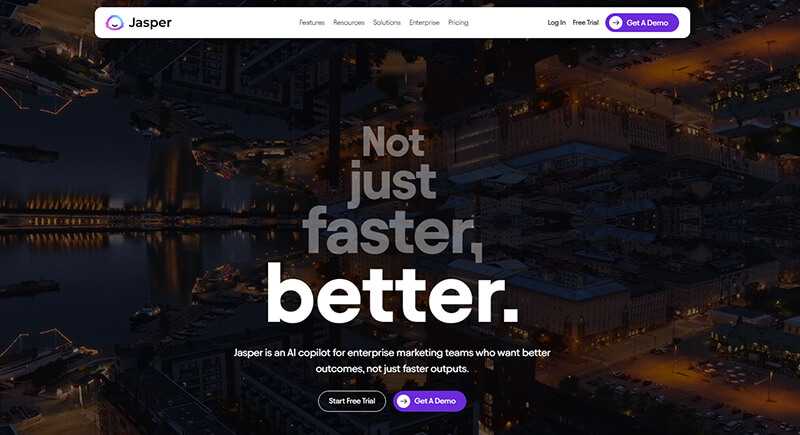Click the arrow icon in header Get A Demo
800x435 pixels.
pos(616,22)
